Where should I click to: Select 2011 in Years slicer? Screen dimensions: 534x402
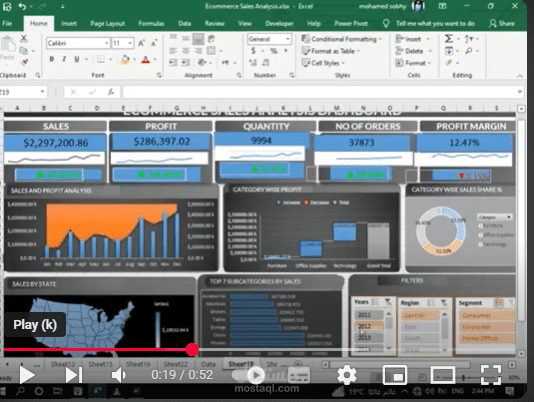[369, 314]
